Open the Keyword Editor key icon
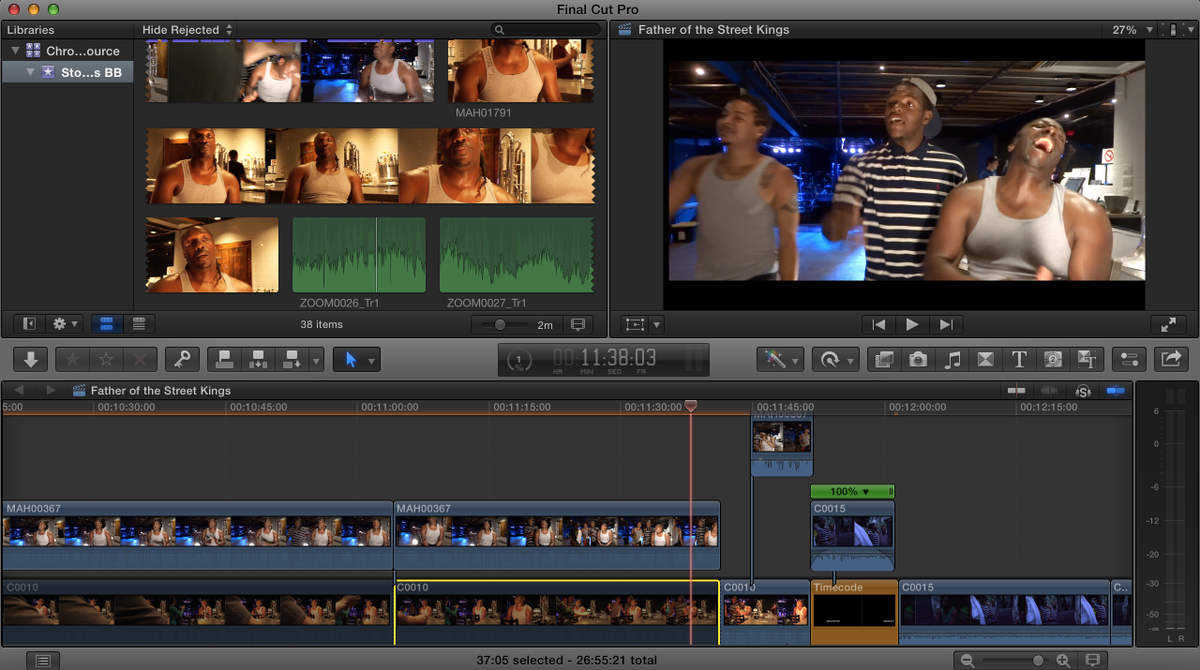The height and width of the screenshot is (670, 1200). [182, 360]
